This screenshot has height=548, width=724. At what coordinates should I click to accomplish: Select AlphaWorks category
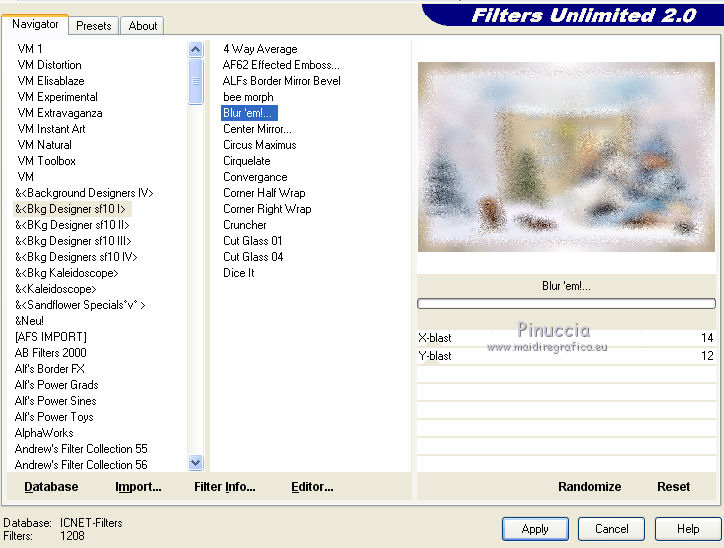(44, 433)
